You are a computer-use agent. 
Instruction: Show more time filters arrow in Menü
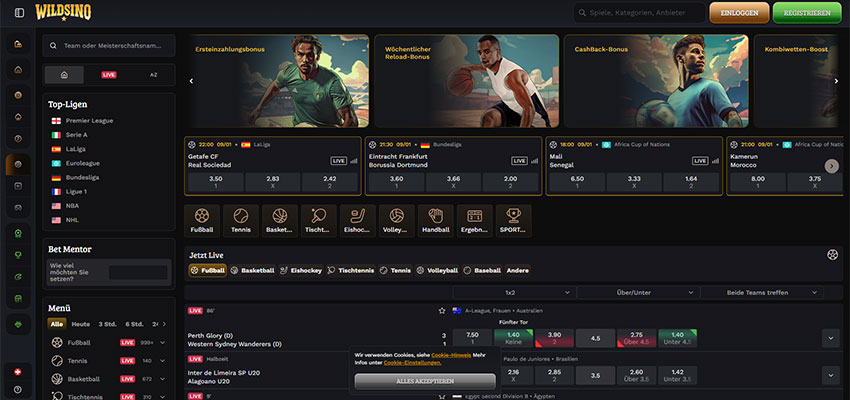[164, 324]
